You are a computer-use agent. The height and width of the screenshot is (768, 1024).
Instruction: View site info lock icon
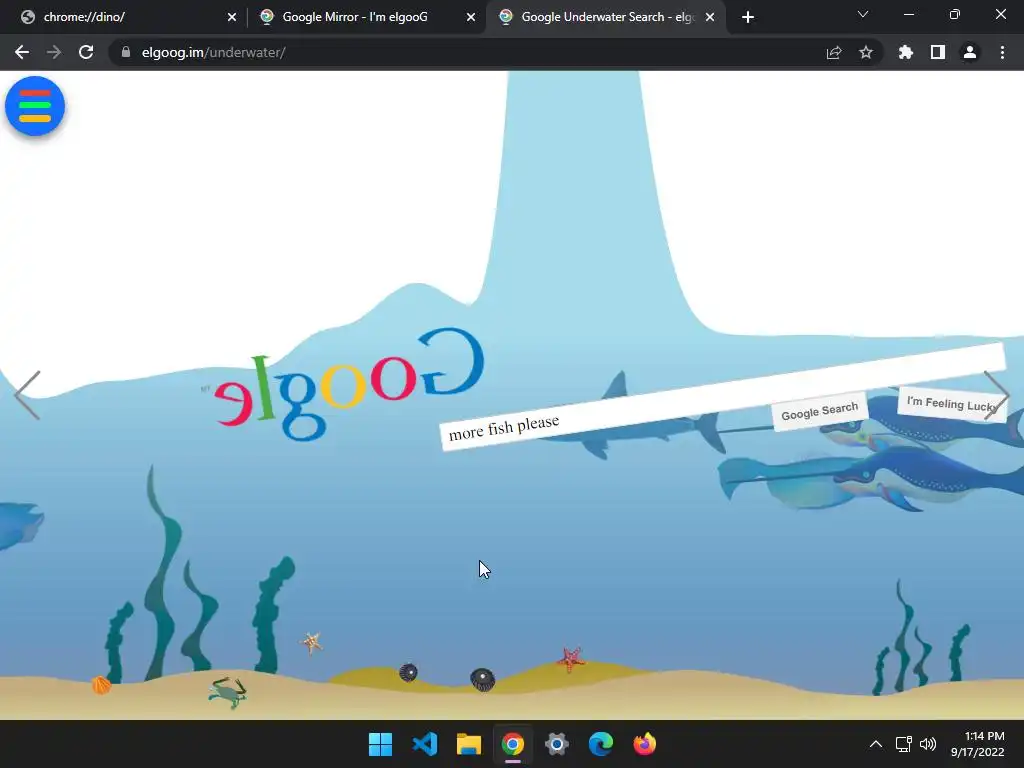click(x=126, y=52)
